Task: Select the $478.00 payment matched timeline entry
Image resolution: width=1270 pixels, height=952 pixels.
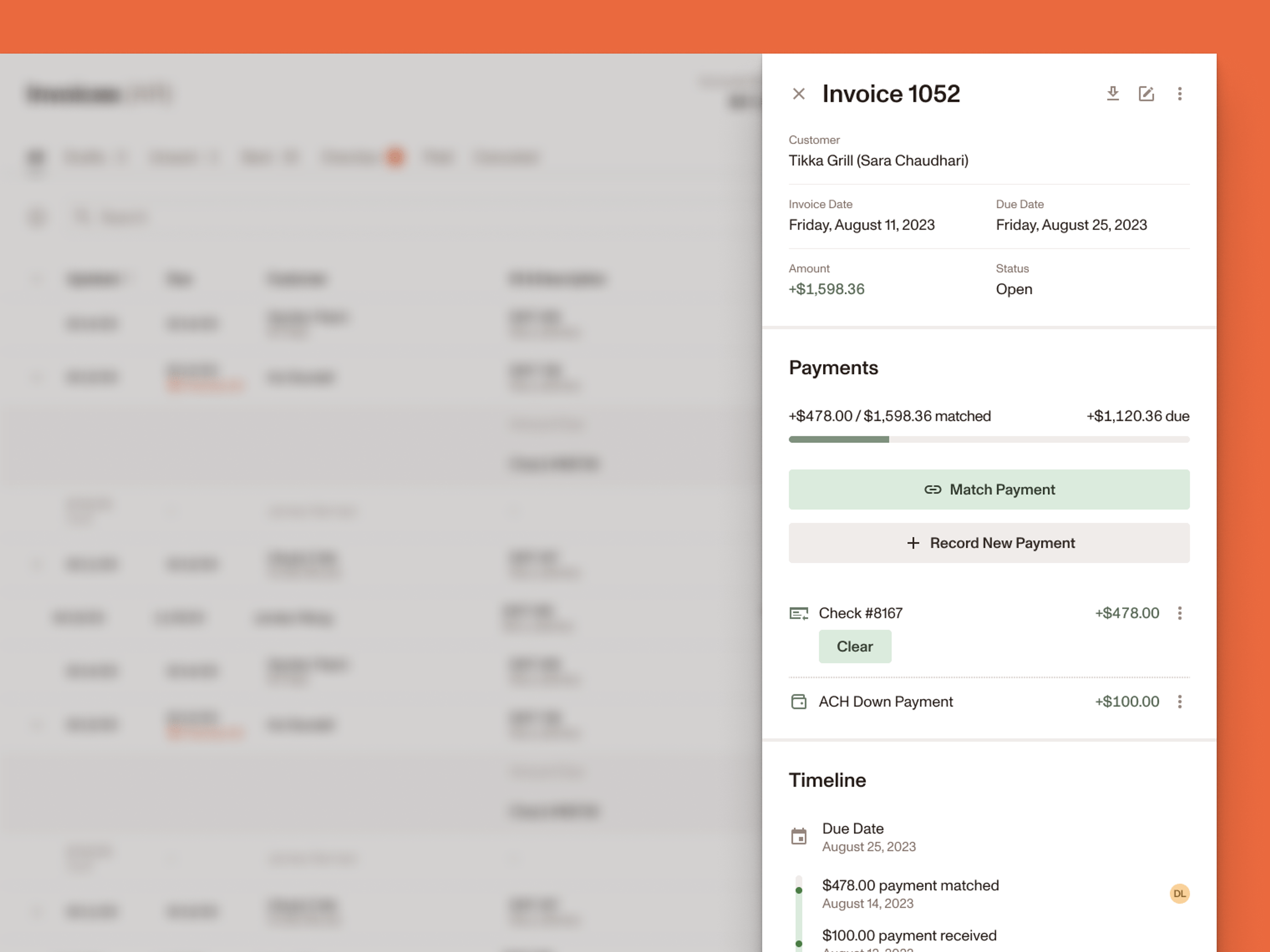Action: point(910,886)
